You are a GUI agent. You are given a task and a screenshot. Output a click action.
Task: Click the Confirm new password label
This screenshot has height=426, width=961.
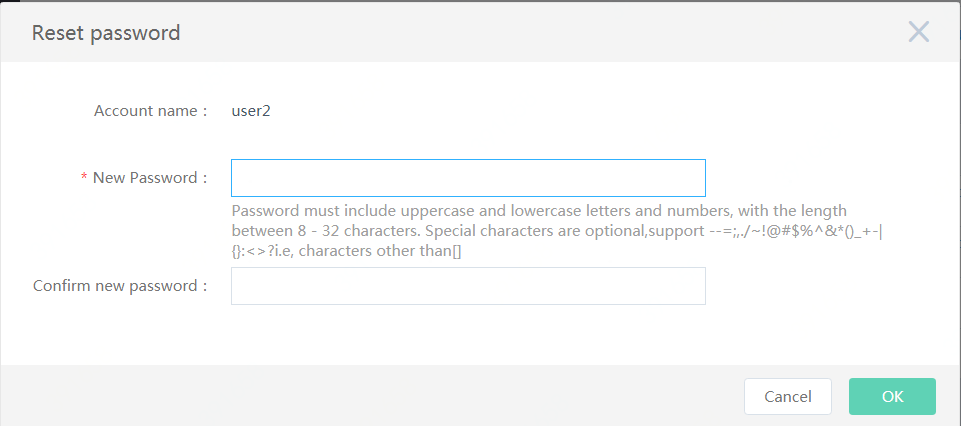120,286
